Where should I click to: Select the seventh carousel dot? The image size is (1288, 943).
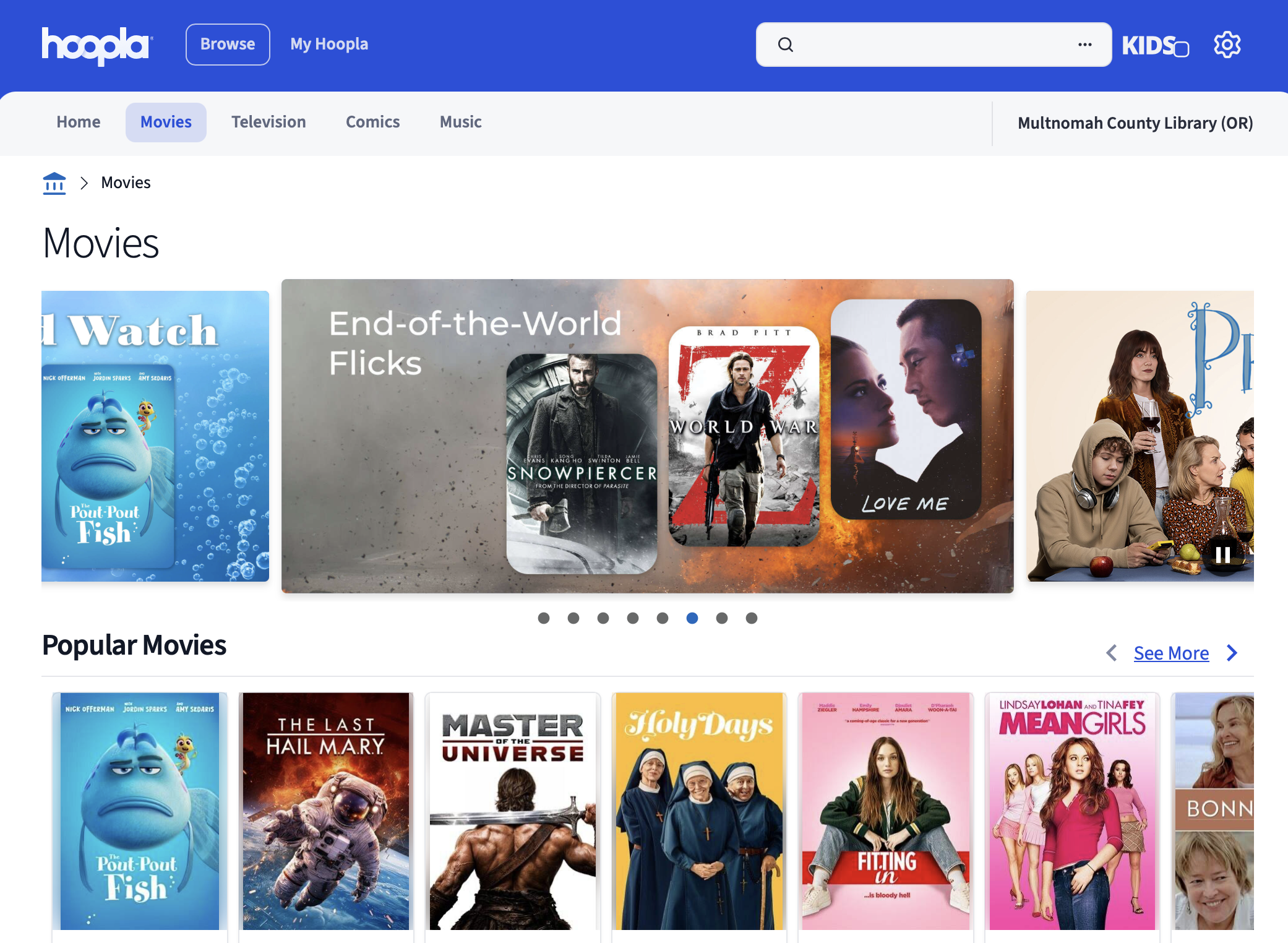tap(722, 618)
